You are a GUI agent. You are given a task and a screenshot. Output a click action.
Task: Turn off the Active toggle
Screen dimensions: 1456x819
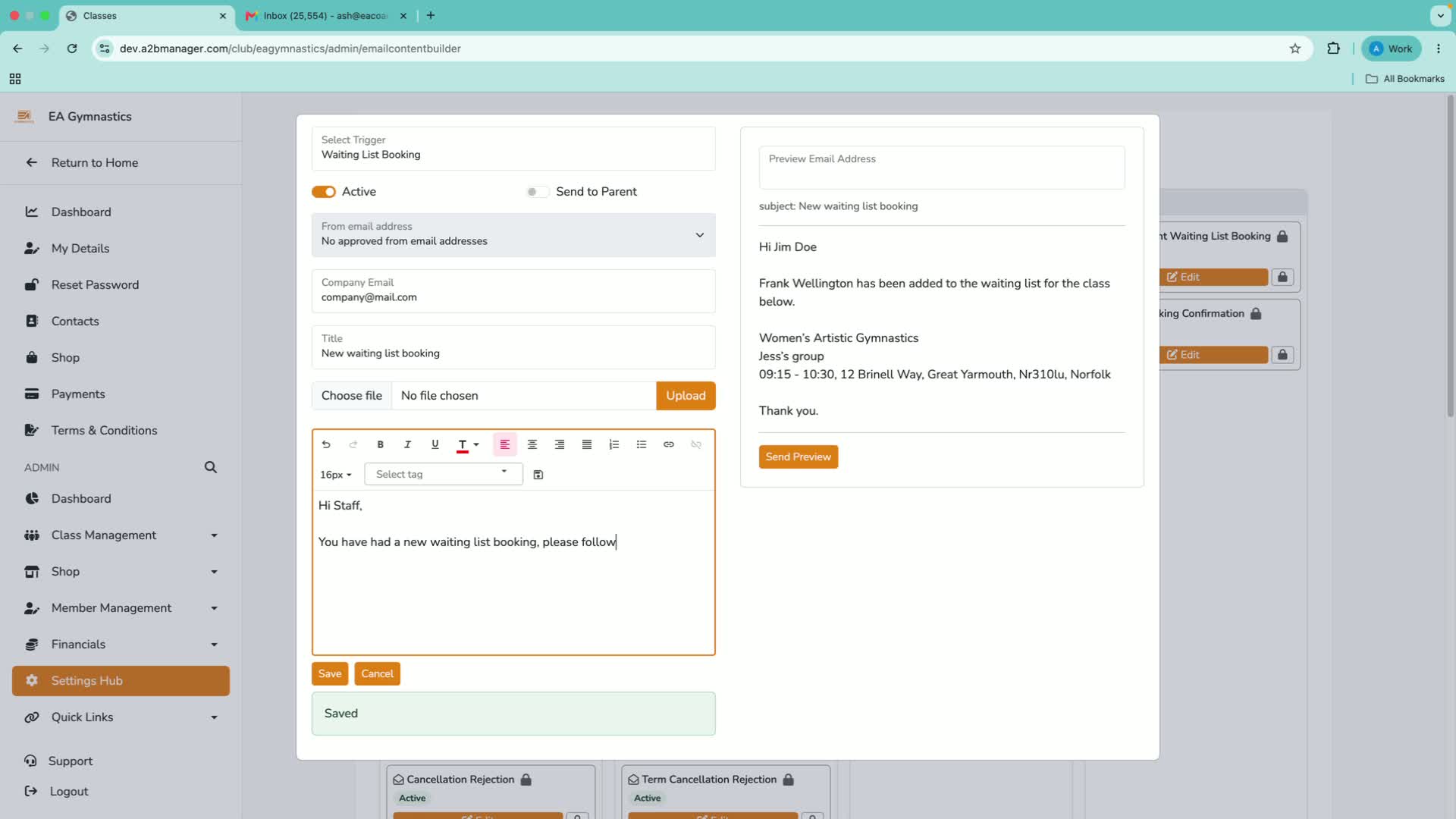pyautogui.click(x=324, y=192)
